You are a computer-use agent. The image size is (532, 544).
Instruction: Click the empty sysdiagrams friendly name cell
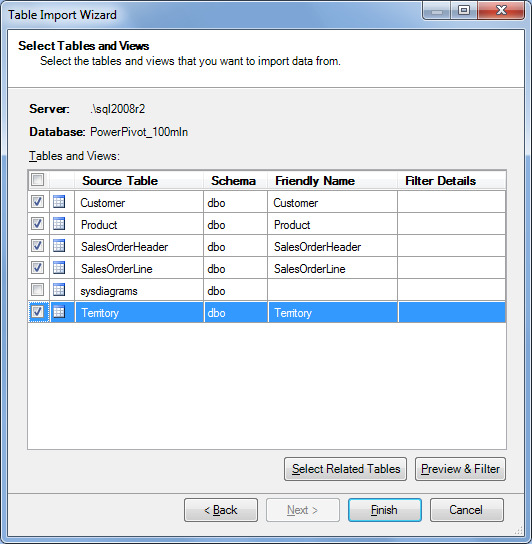click(x=332, y=290)
